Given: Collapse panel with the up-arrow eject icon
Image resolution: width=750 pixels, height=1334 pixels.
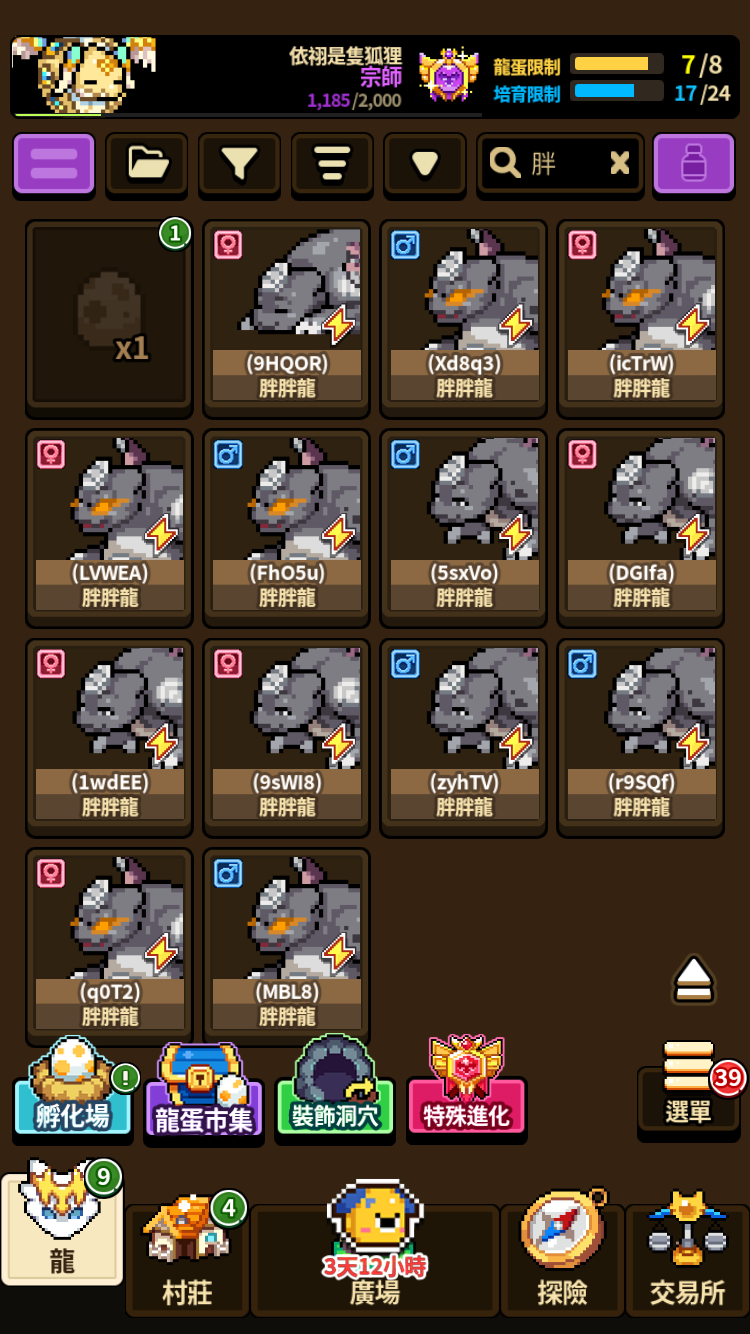Looking at the screenshot, I should click(x=693, y=979).
